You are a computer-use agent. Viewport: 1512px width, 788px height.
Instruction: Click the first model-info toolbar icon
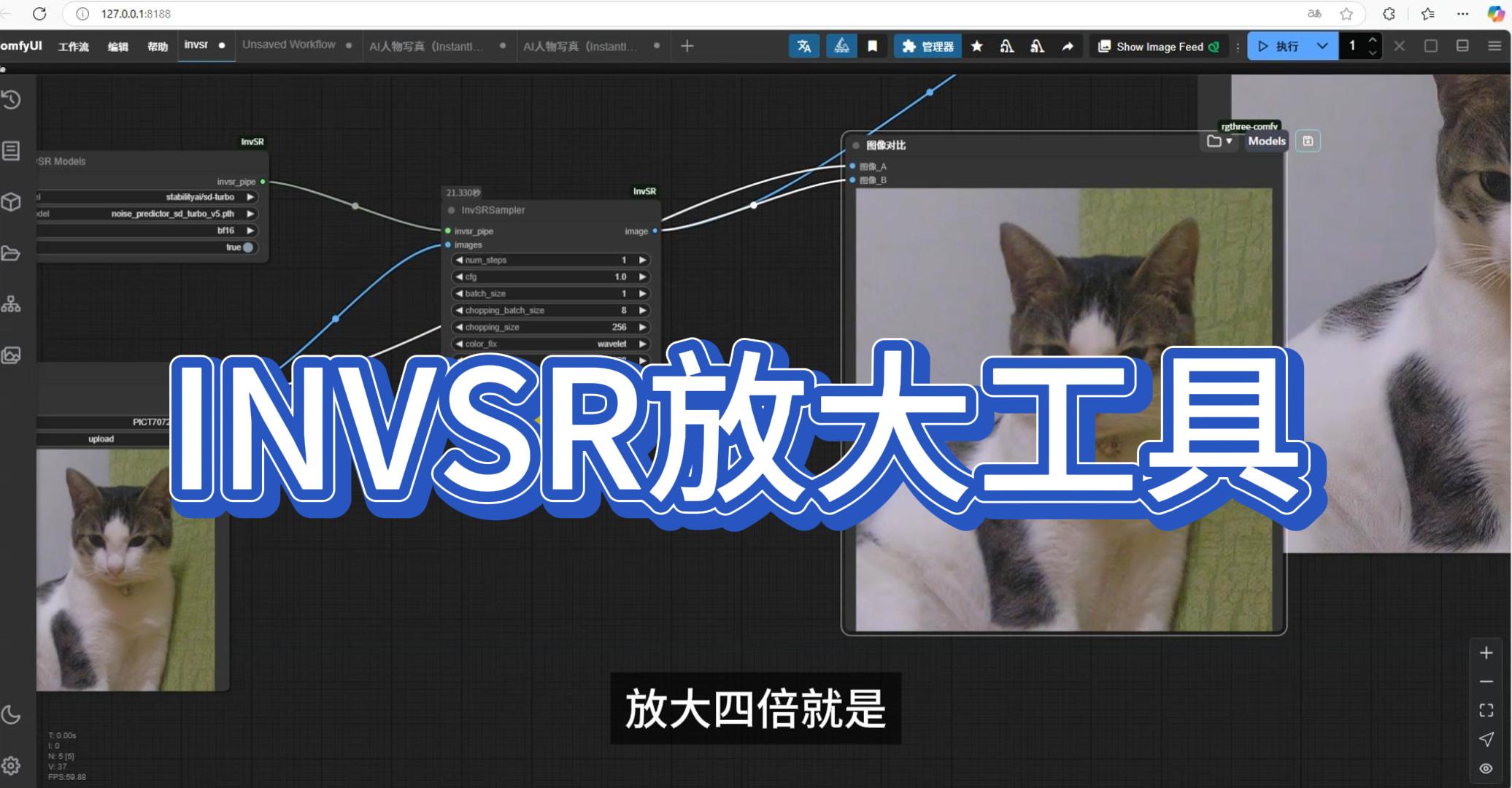(x=1007, y=46)
